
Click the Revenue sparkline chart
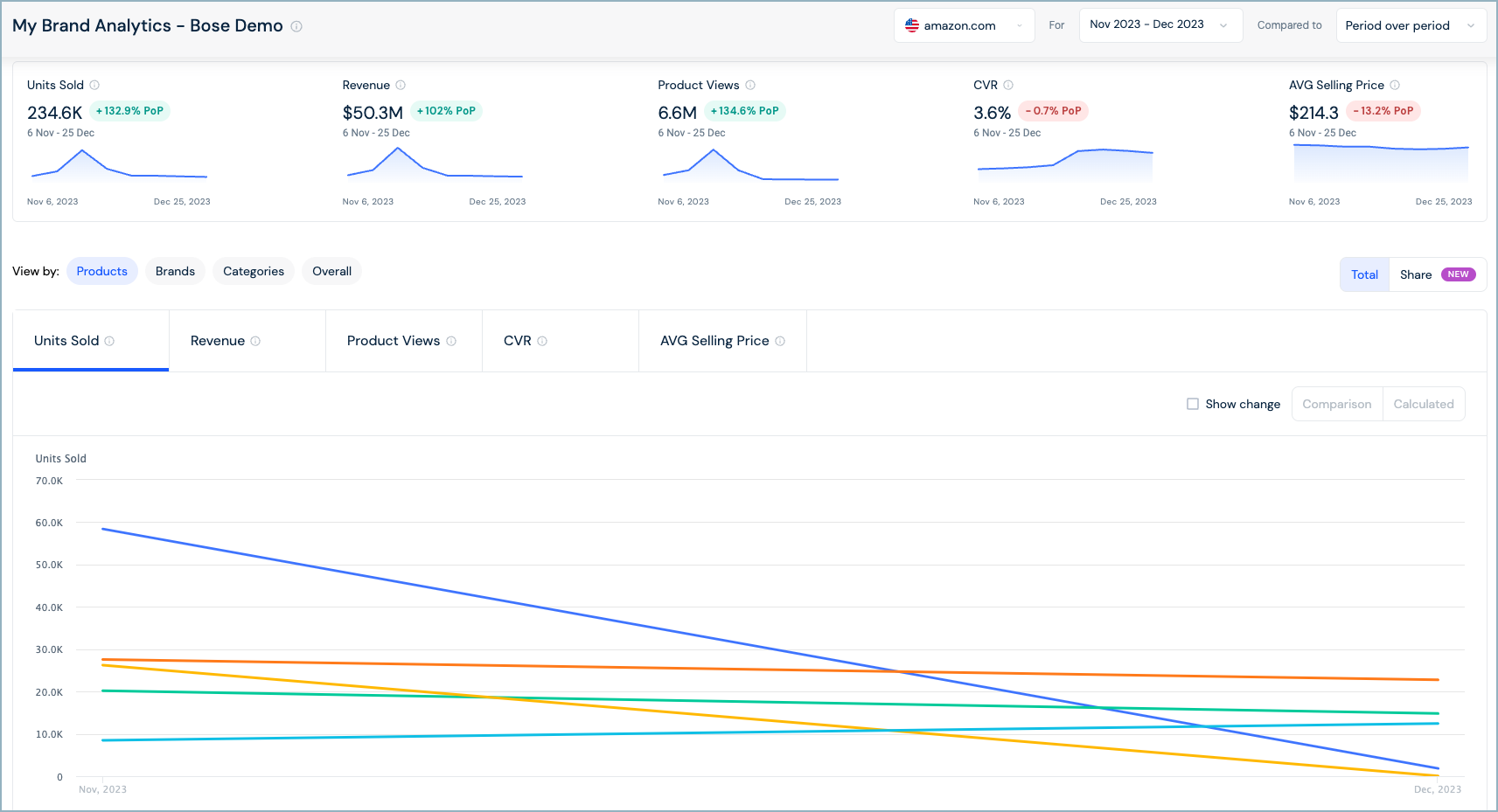[x=435, y=164]
